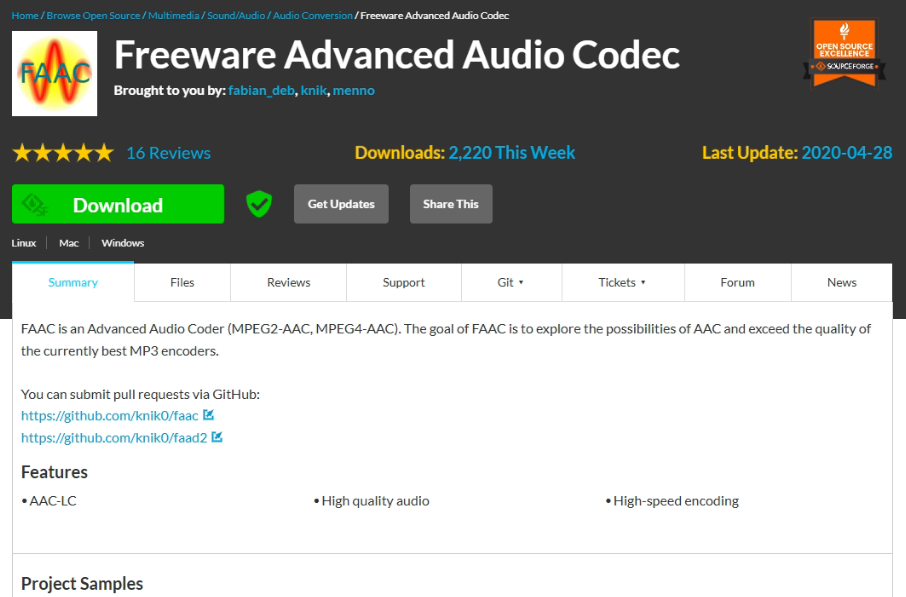
Task: Click the Open Source Excellence badge
Action: pyautogui.click(x=844, y=53)
